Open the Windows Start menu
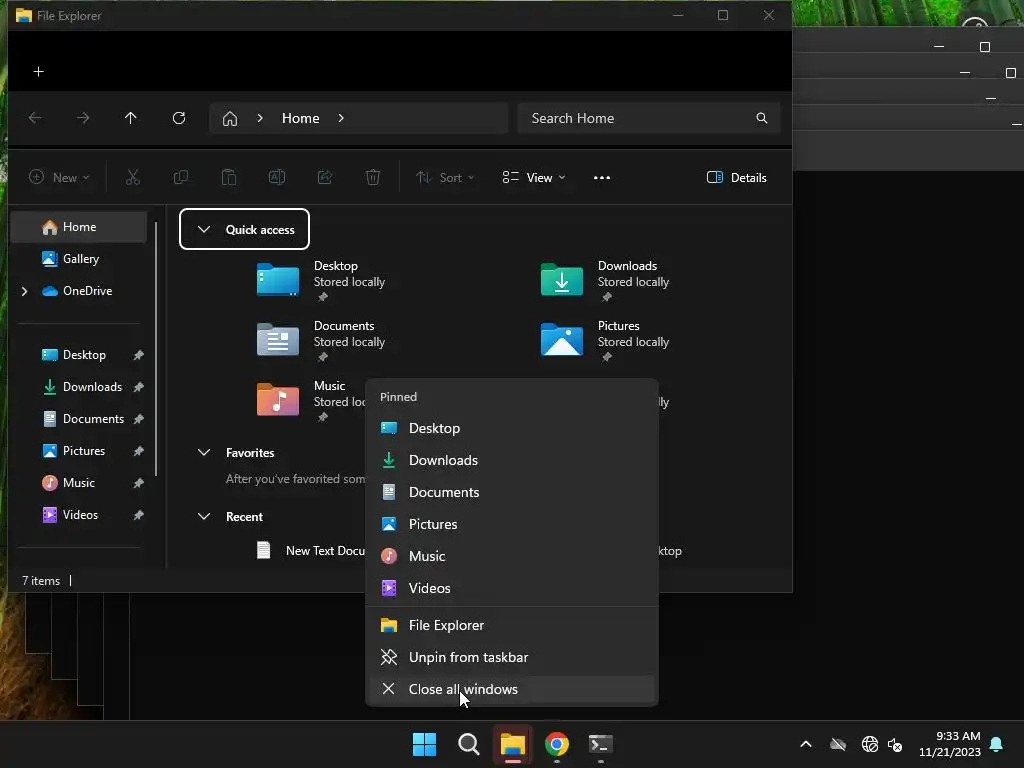Viewport: 1024px width, 768px height. (x=424, y=744)
